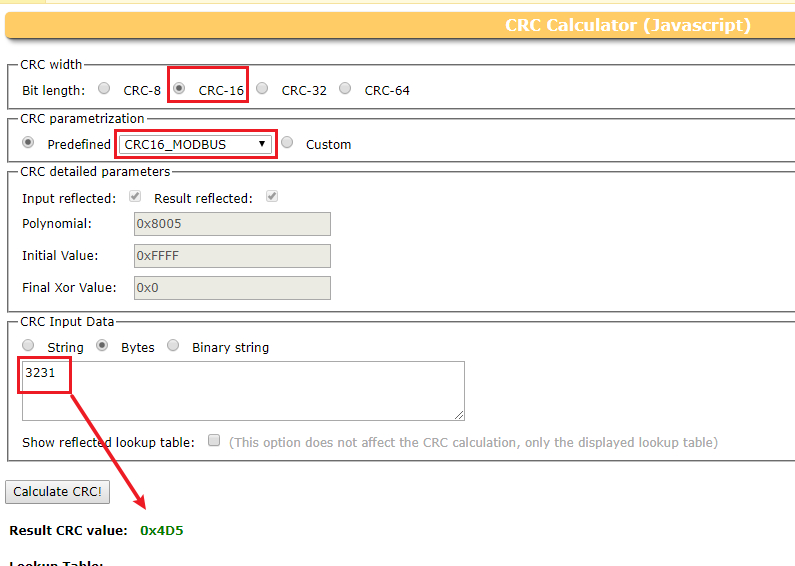This screenshot has height=566, width=795.
Task: Click the Polynomial field showing 0x8005
Action: pos(232,224)
